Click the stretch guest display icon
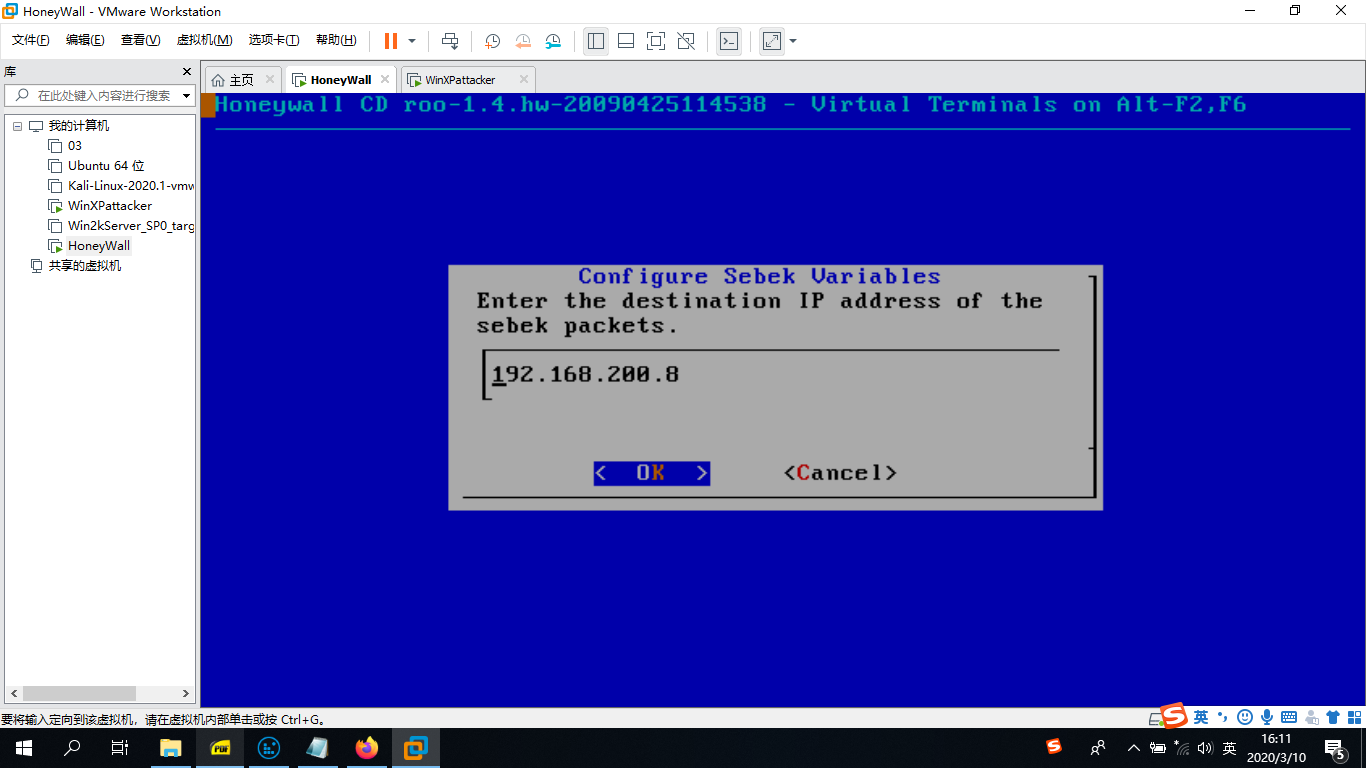 click(x=772, y=41)
